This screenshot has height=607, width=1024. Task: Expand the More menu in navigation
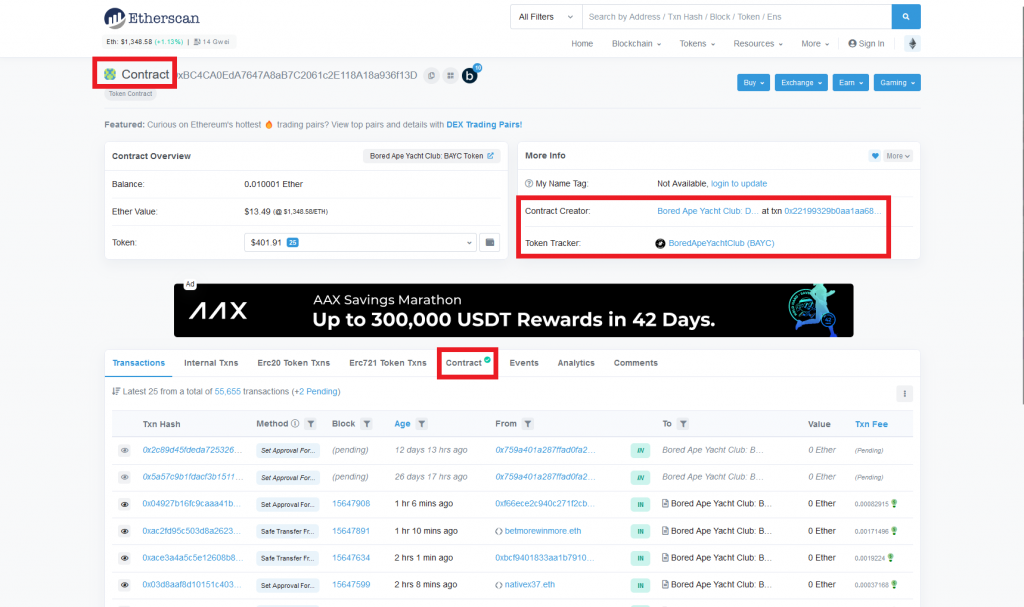815,44
